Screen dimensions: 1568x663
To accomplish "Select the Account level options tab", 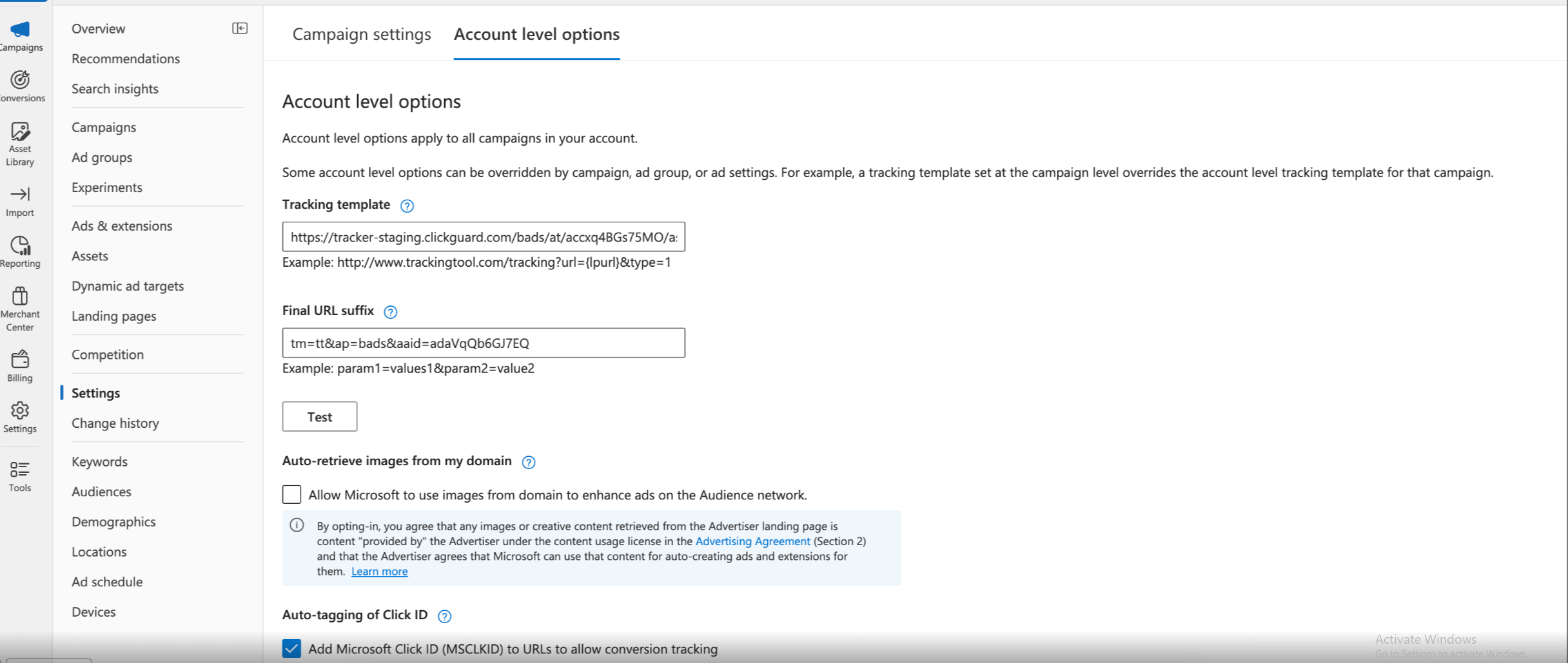I will pyautogui.click(x=536, y=34).
